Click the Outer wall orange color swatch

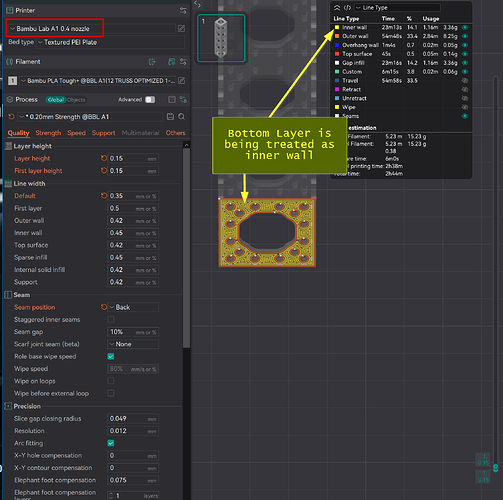(337, 36)
